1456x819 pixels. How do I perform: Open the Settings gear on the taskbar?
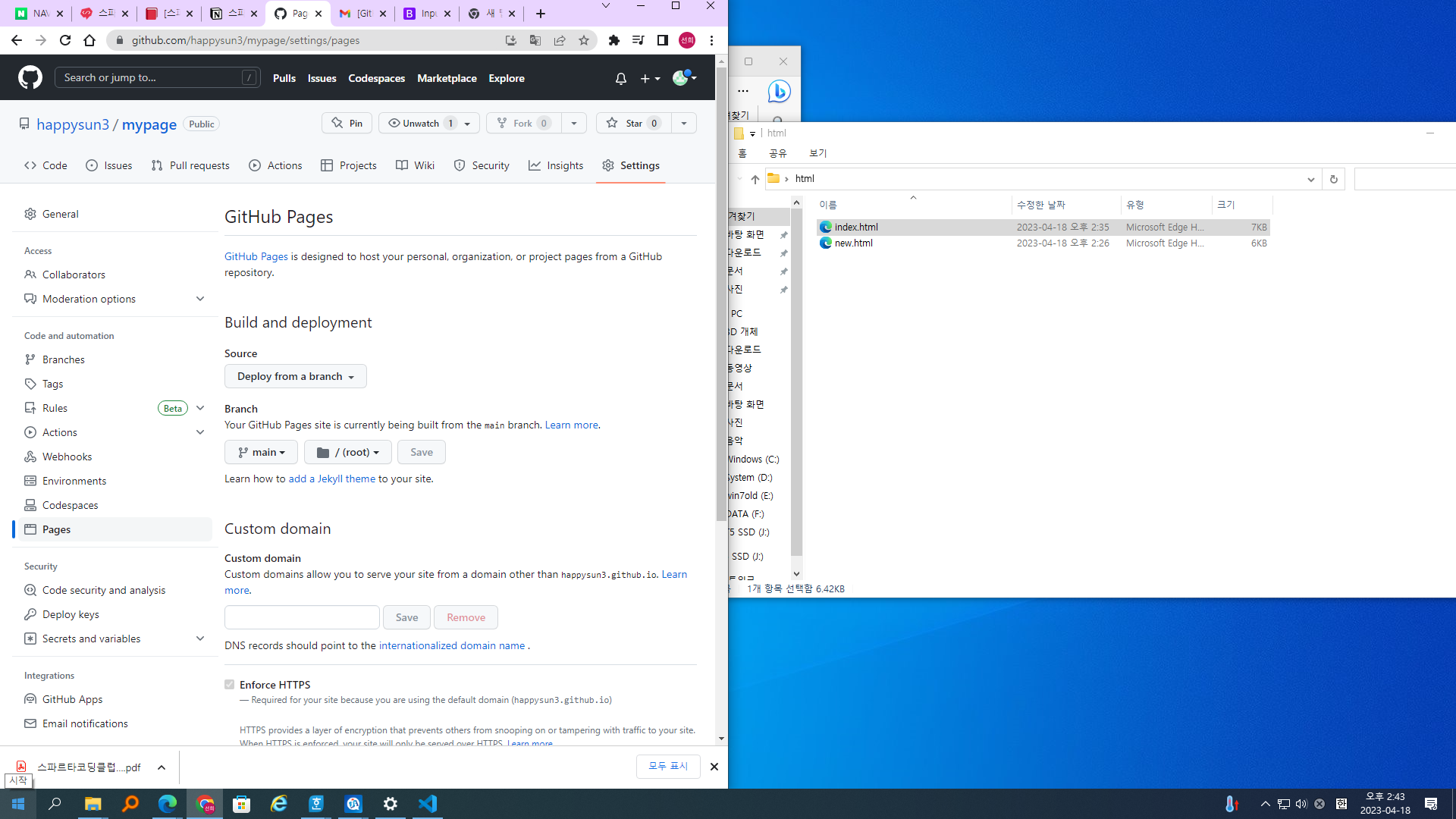[391, 804]
